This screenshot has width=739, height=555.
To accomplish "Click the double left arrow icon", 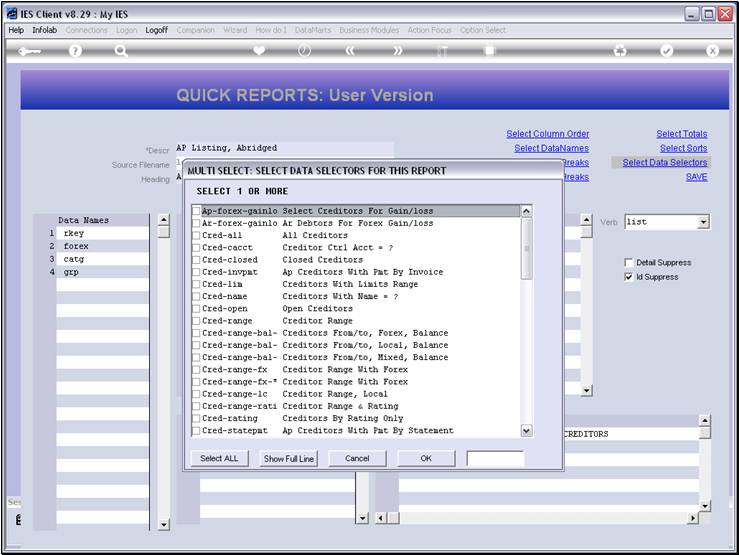I will (350, 50).
